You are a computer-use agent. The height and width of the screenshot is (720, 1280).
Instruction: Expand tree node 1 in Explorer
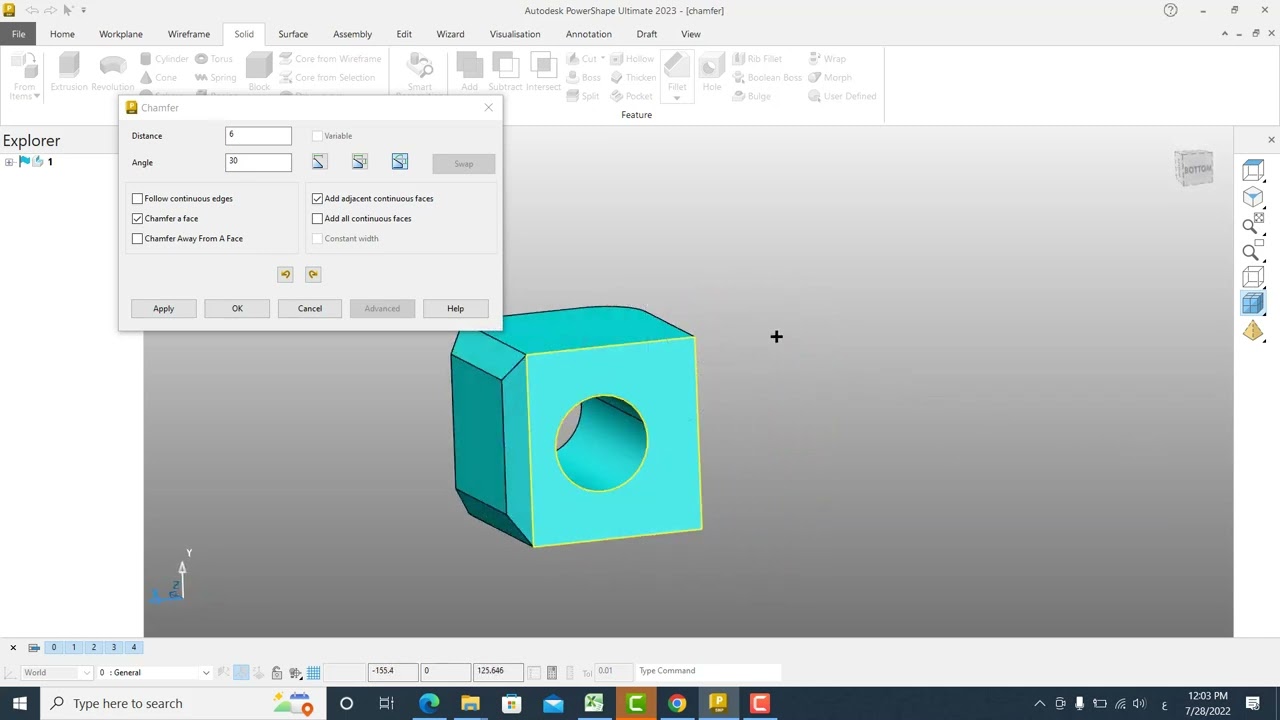point(9,162)
